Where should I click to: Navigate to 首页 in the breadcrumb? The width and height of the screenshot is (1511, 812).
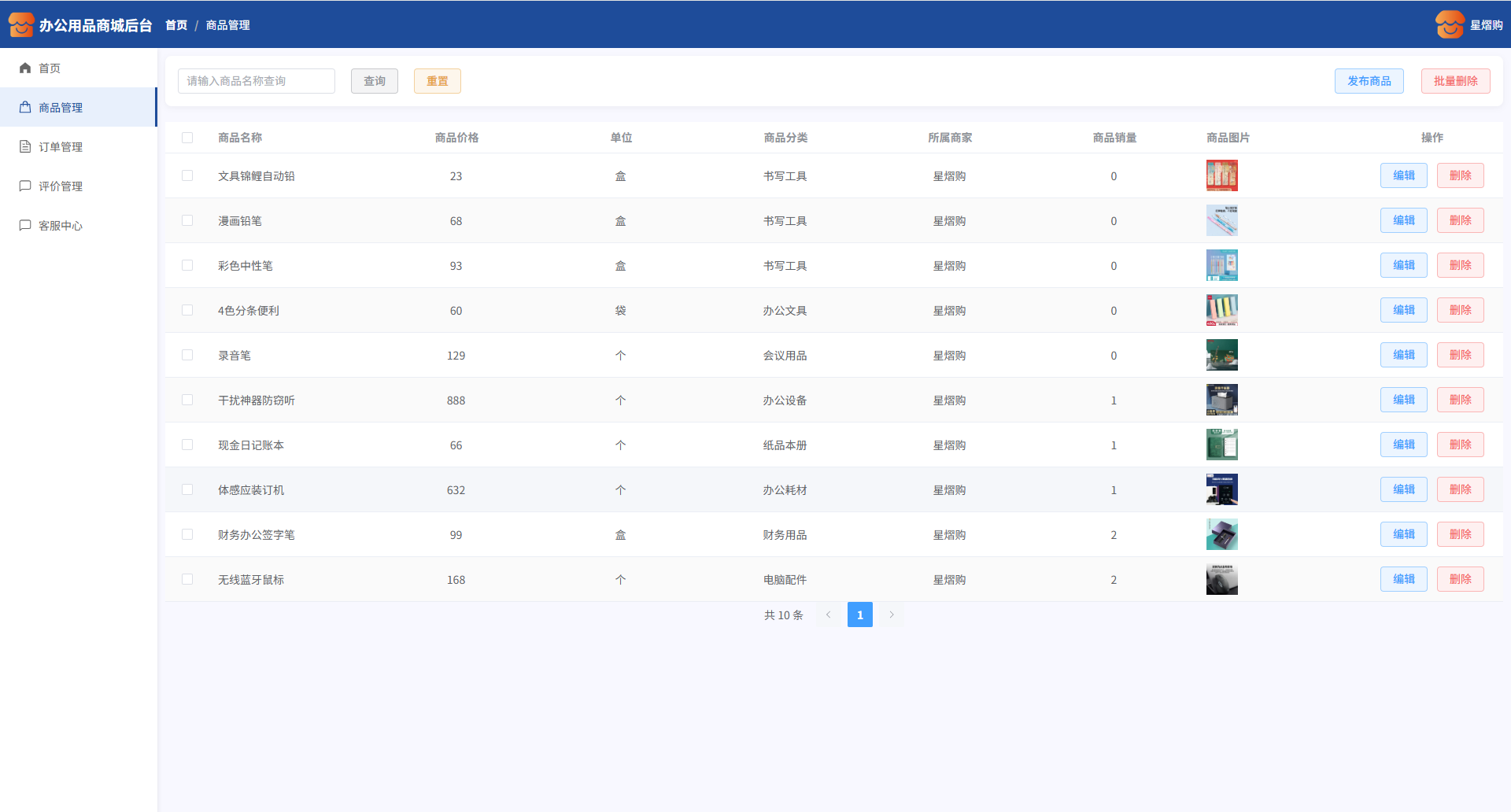(176, 25)
